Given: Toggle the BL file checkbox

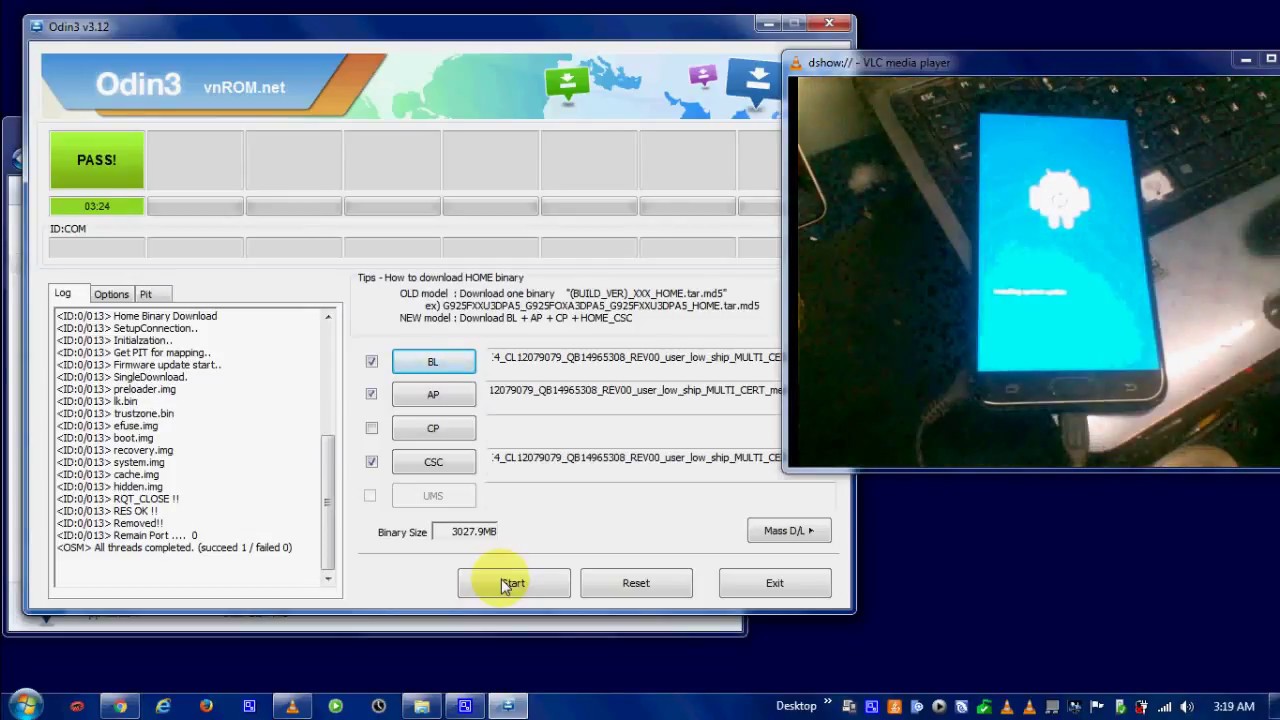Looking at the screenshot, I should [372, 362].
